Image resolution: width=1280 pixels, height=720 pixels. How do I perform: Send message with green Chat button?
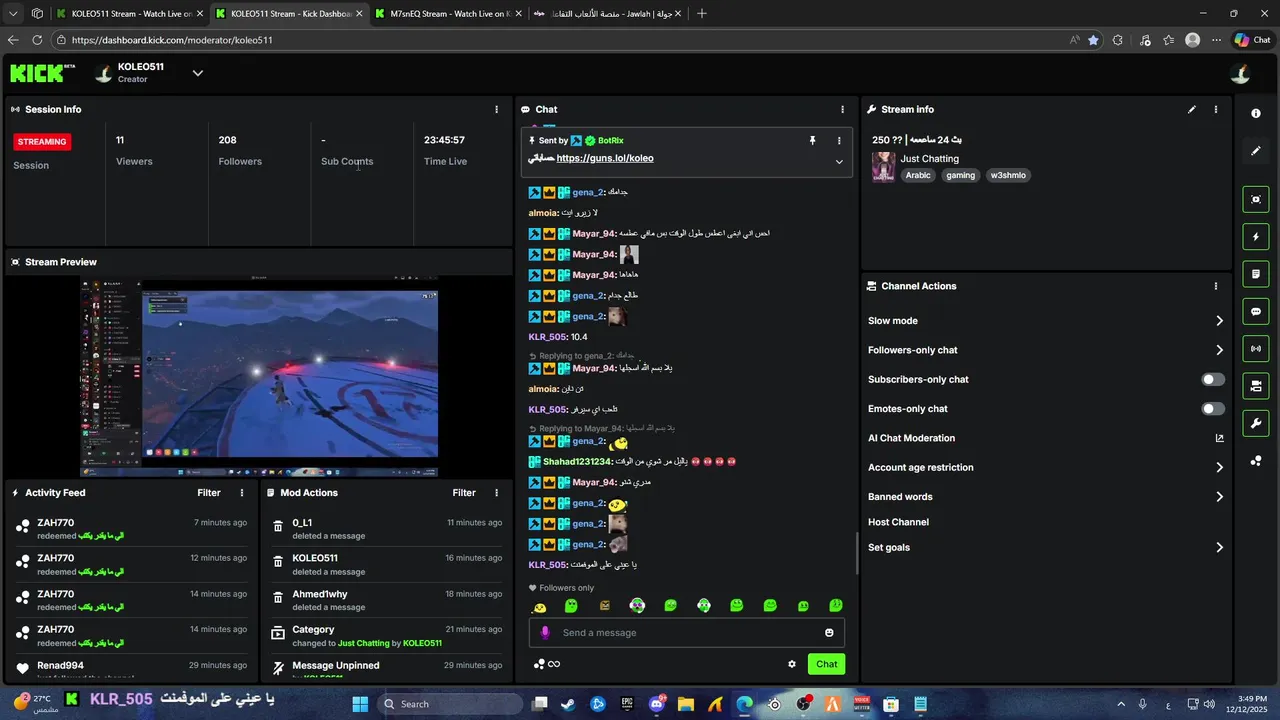pos(827,664)
